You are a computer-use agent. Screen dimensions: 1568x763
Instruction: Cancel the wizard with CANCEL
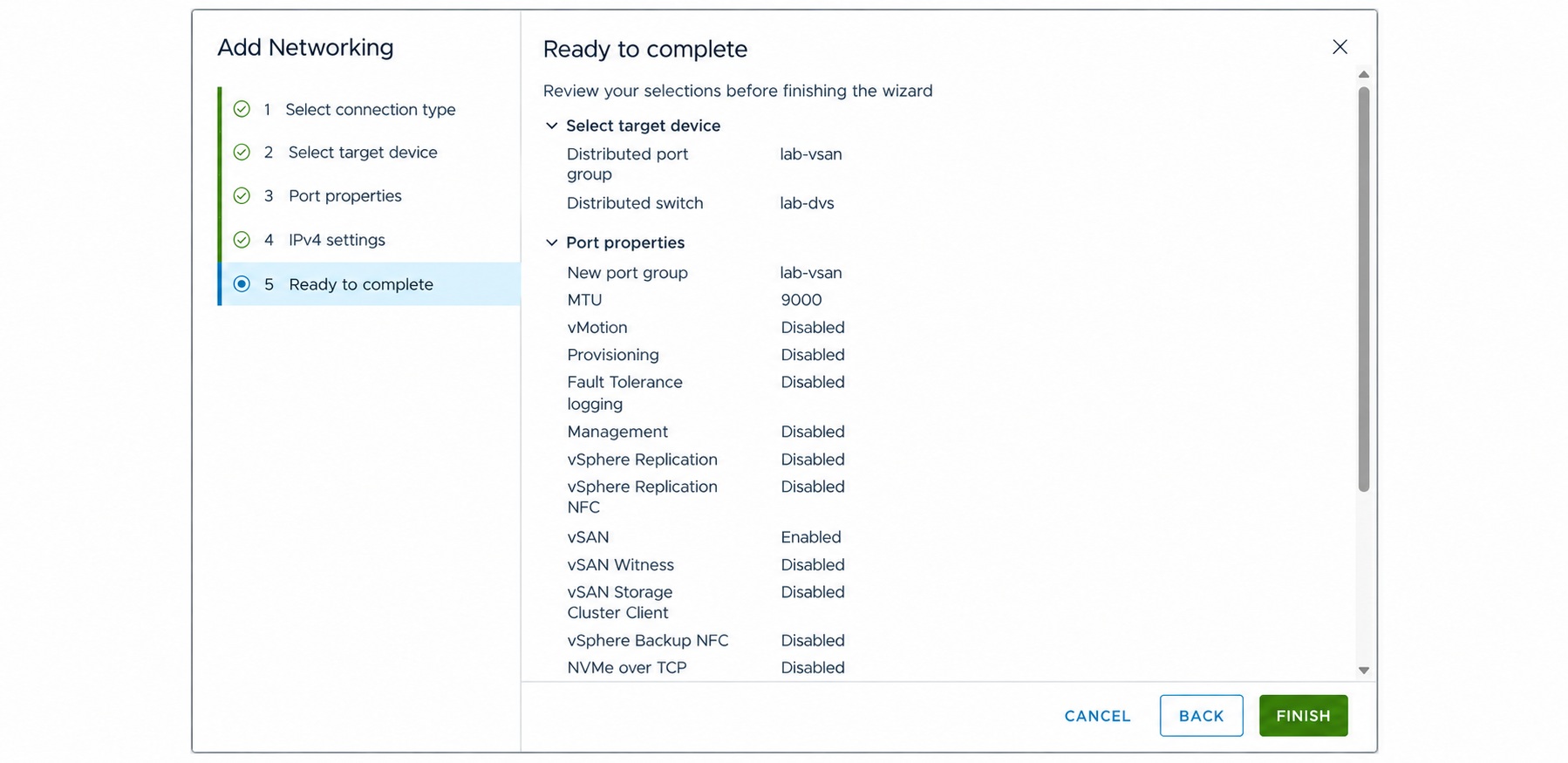1097,715
